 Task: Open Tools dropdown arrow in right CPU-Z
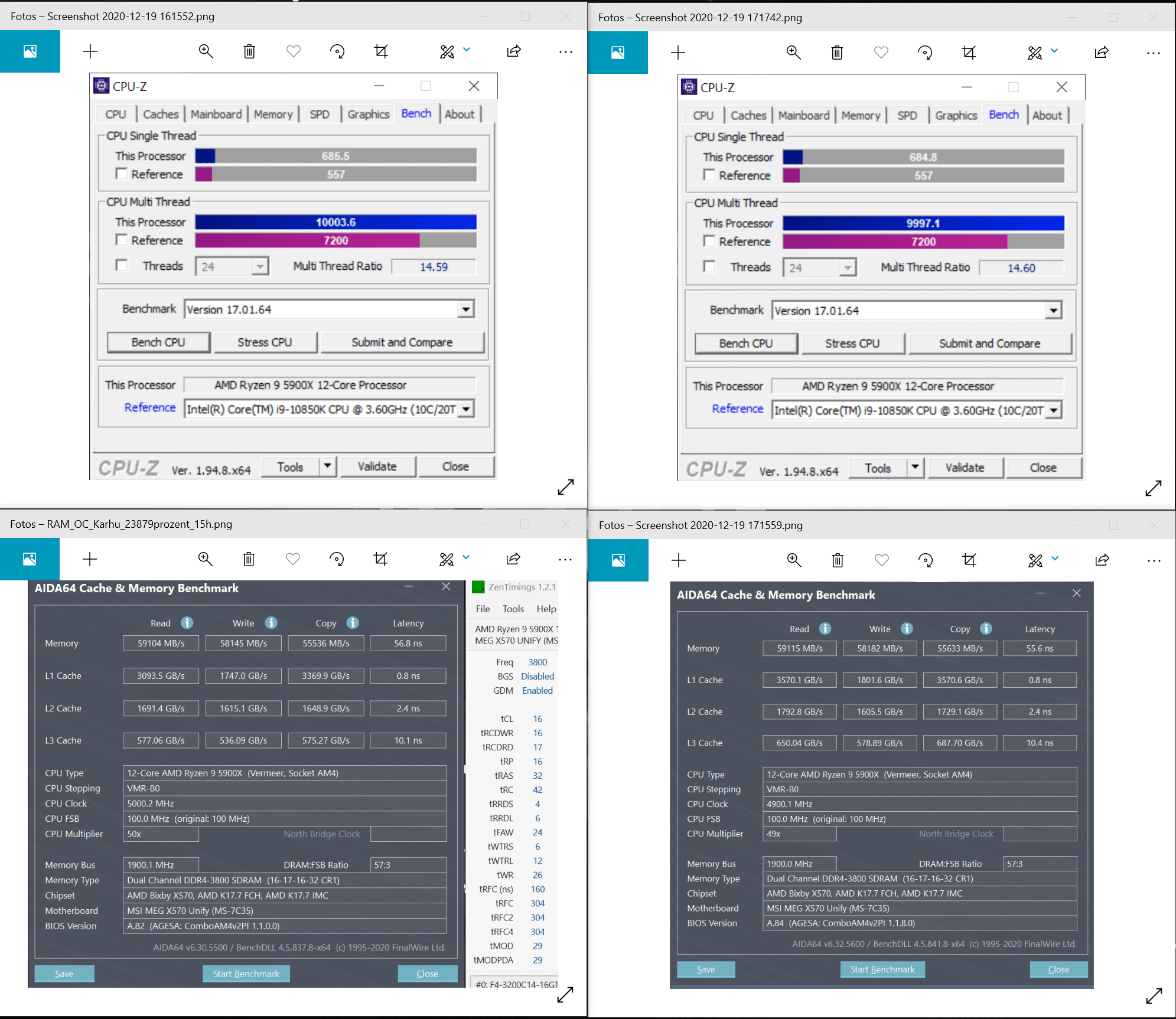pyautogui.click(x=916, y=468)
